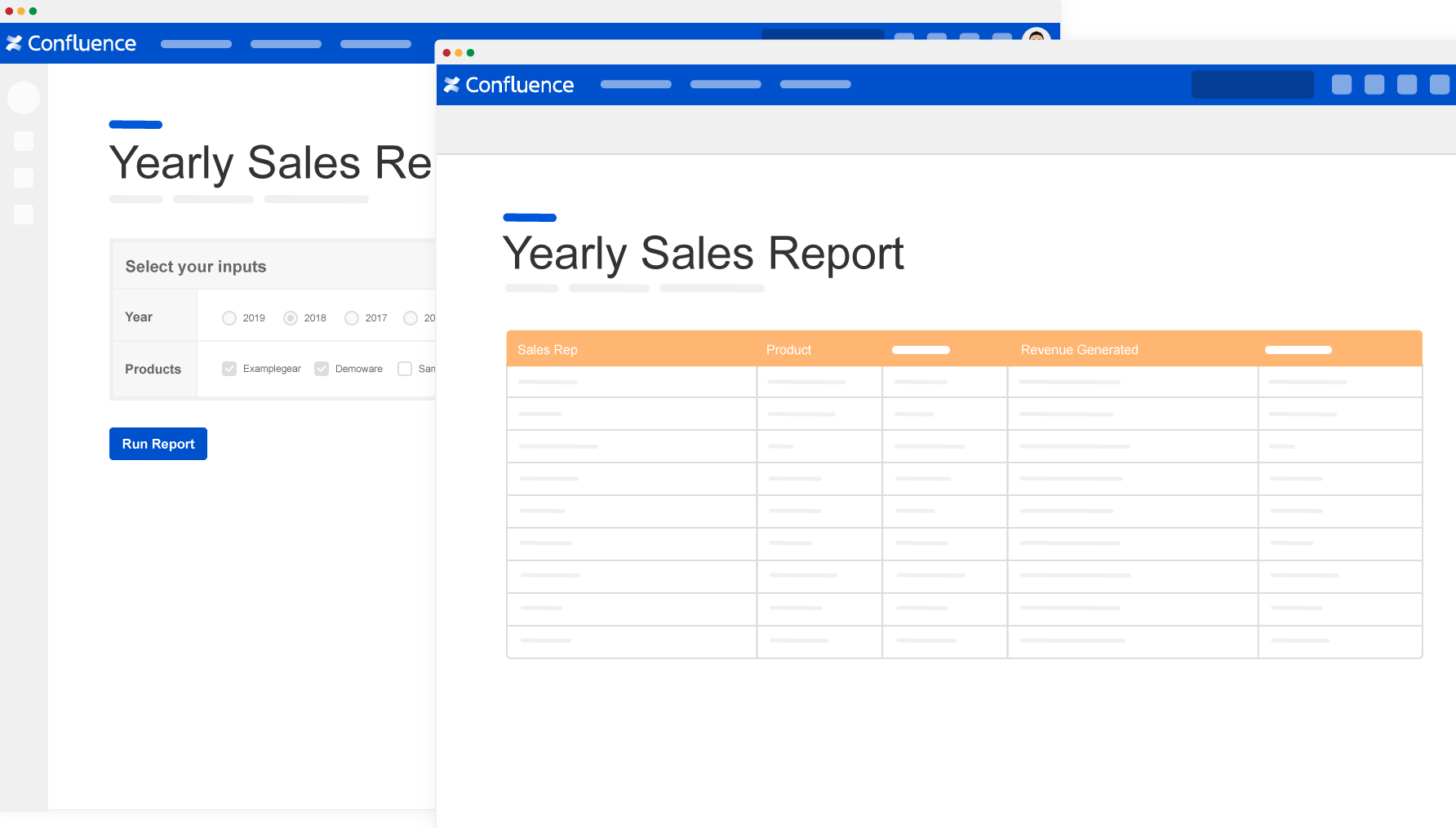The image size is (1456, 828).
Task: Click the first navigation item in the front header
Action: [x=636, y=85]
